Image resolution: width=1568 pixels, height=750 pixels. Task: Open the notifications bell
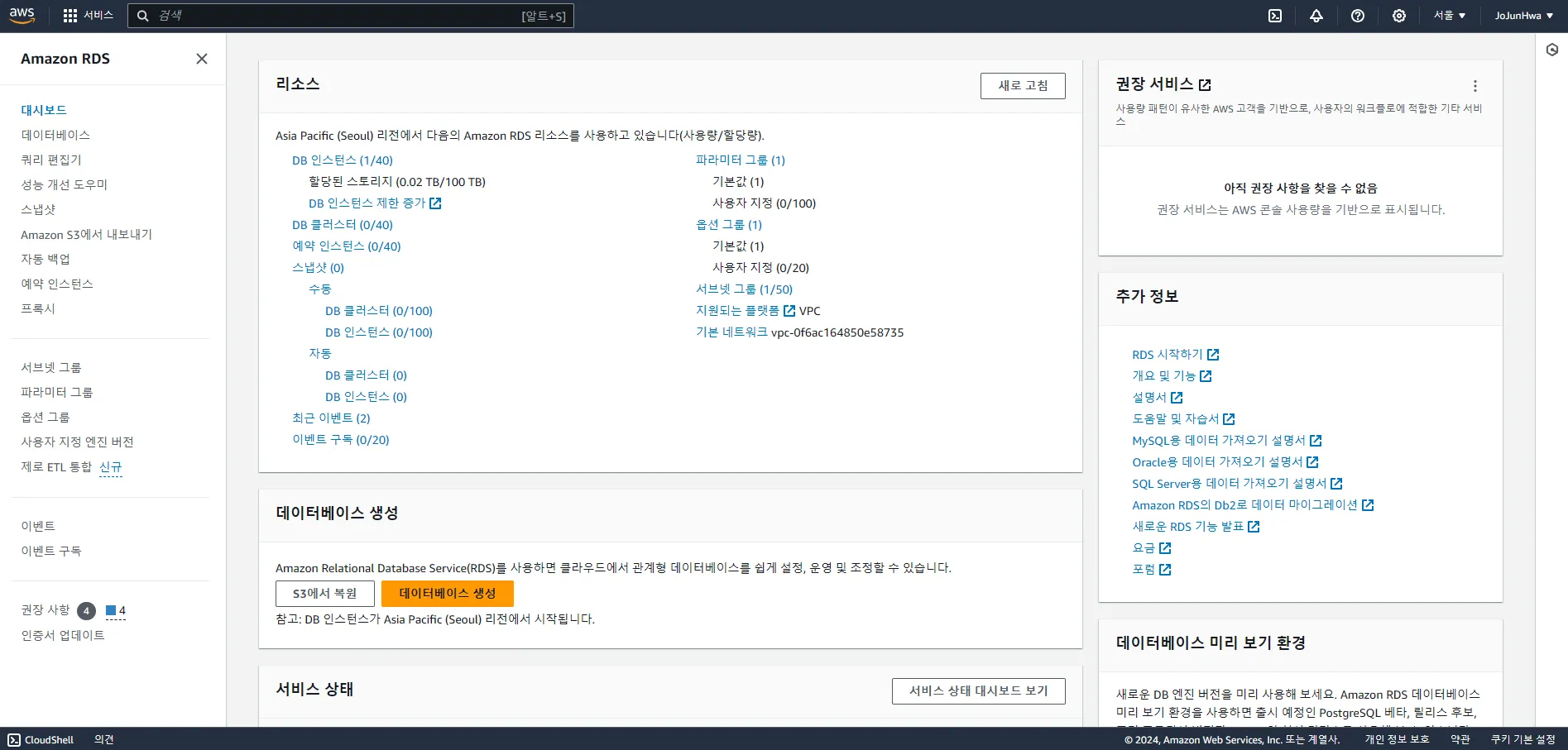[1316, 16]
